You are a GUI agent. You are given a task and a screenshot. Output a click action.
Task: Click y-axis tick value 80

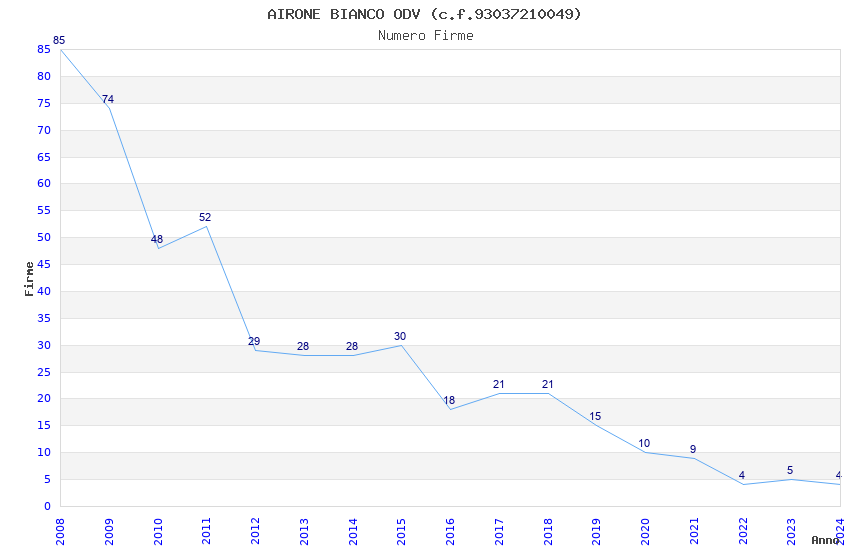click(44, 76)
